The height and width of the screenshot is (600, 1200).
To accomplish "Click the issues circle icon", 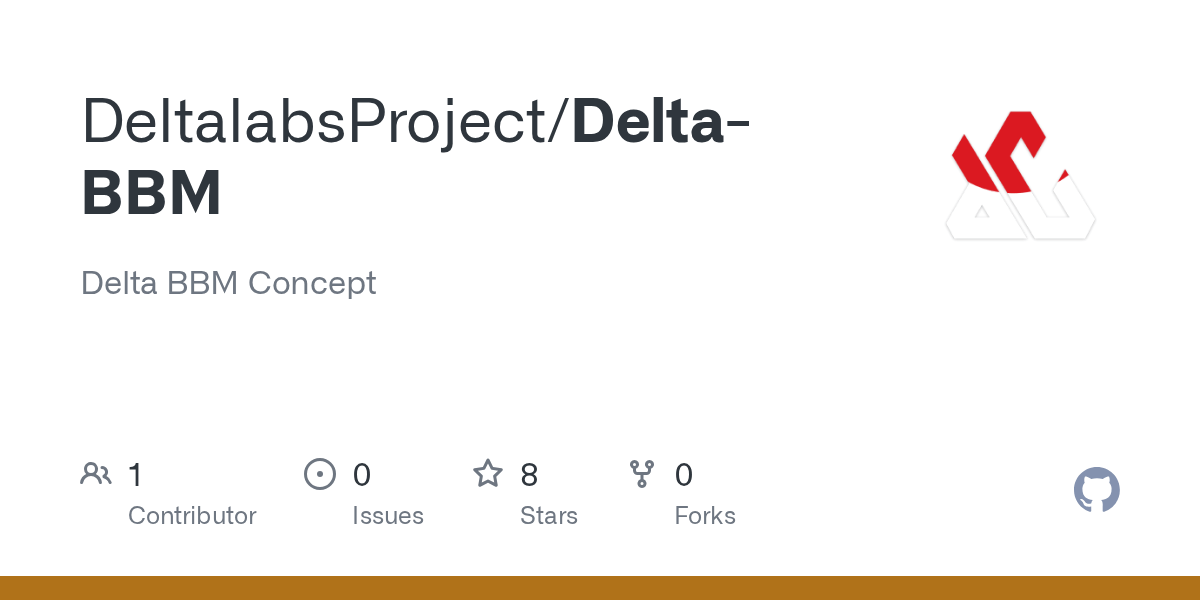I will coord(319,474).
